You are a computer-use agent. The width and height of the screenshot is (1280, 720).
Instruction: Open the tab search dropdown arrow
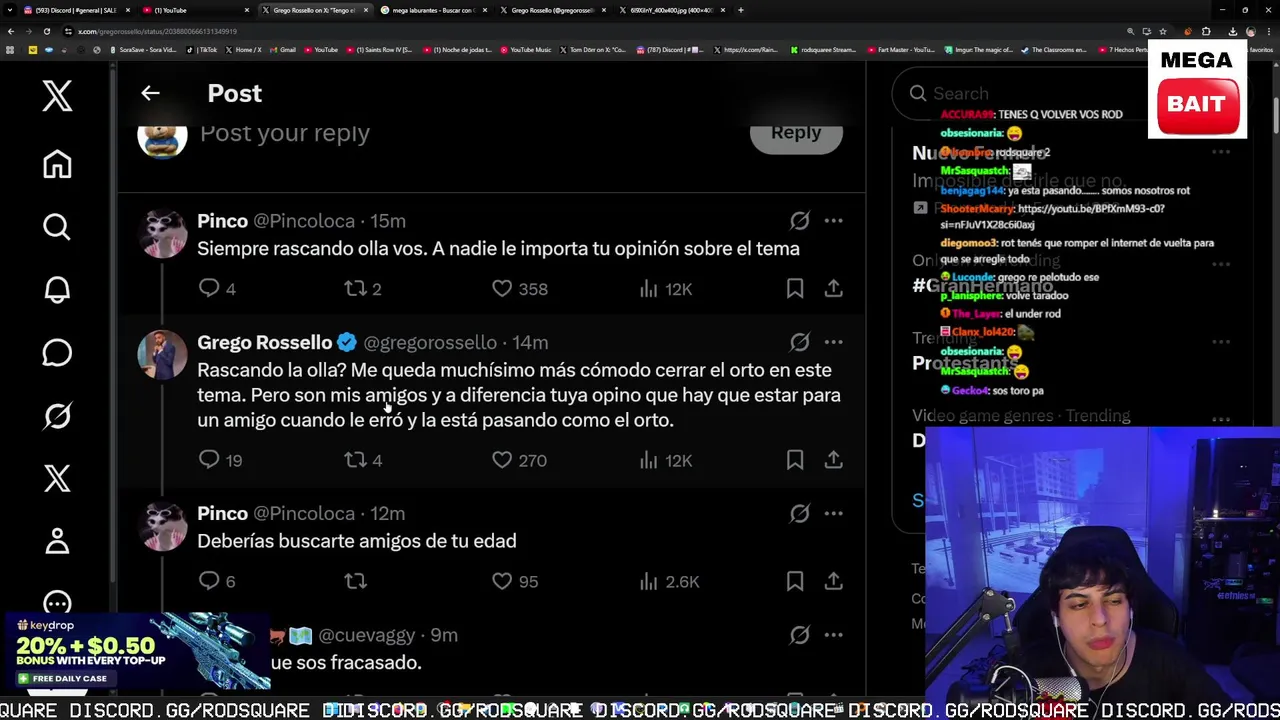(10, 10)
